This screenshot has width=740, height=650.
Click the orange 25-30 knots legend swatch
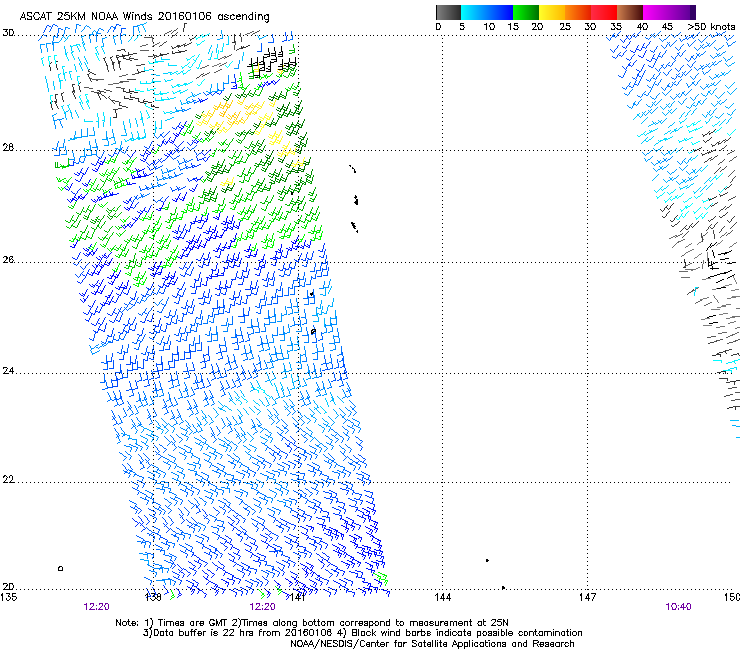click(578, 12)
